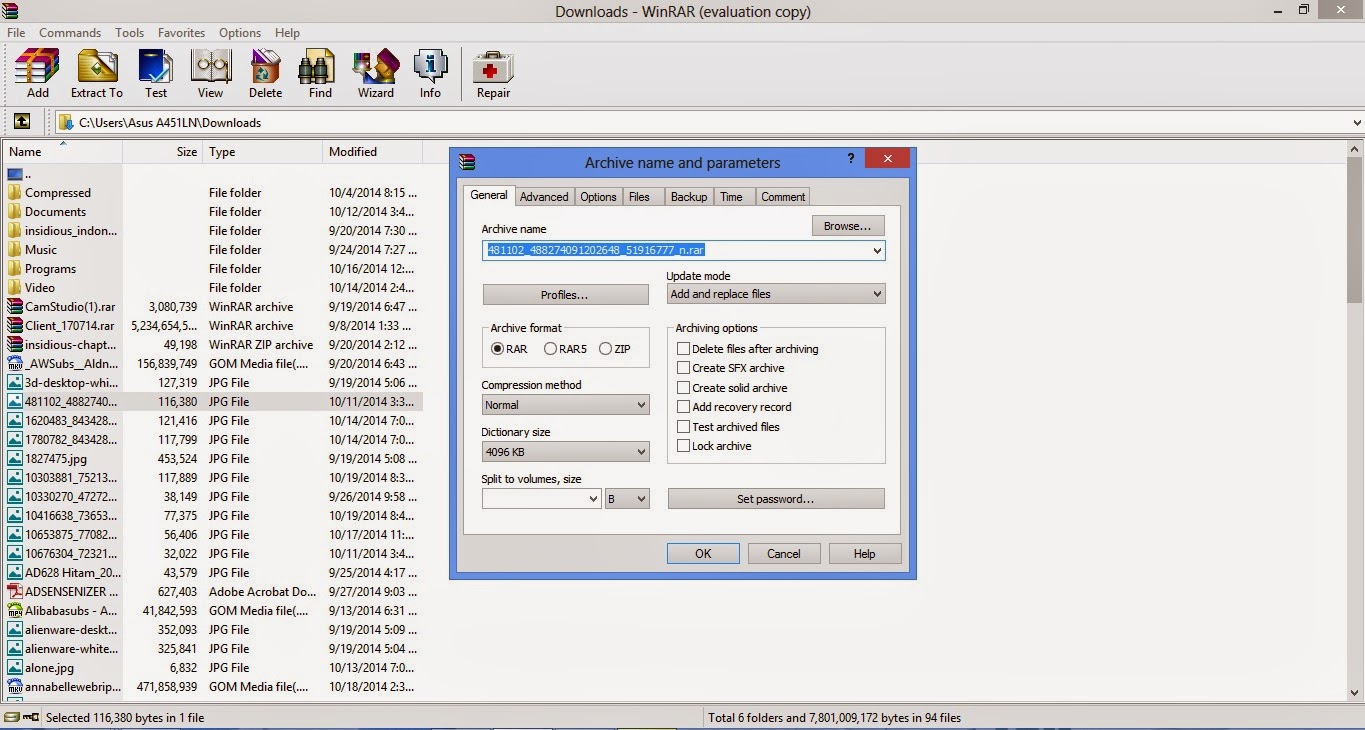Click the 1827475.jpg image icon
This screenshot has height=730, width=1365.
click(x=15, y=459)
